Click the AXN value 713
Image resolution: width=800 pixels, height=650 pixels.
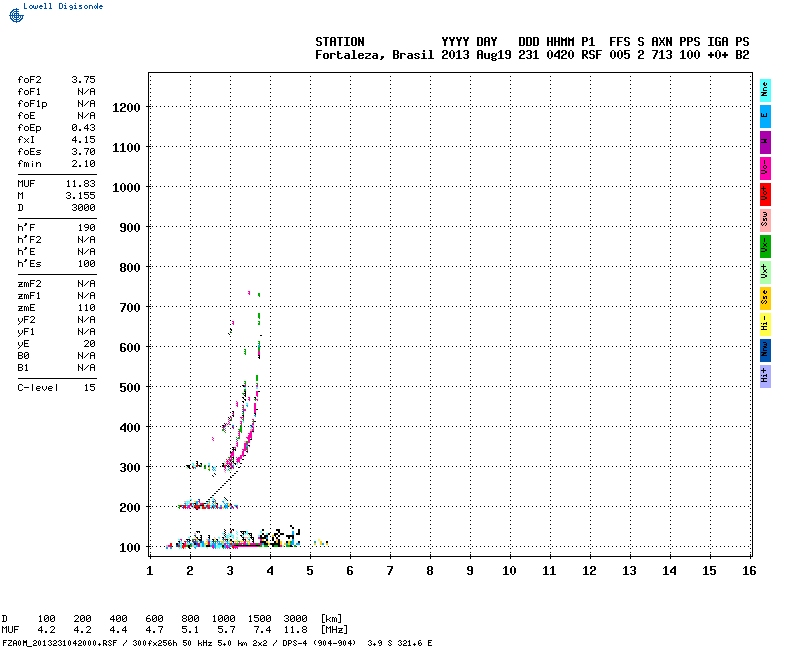tap(662, 55)
